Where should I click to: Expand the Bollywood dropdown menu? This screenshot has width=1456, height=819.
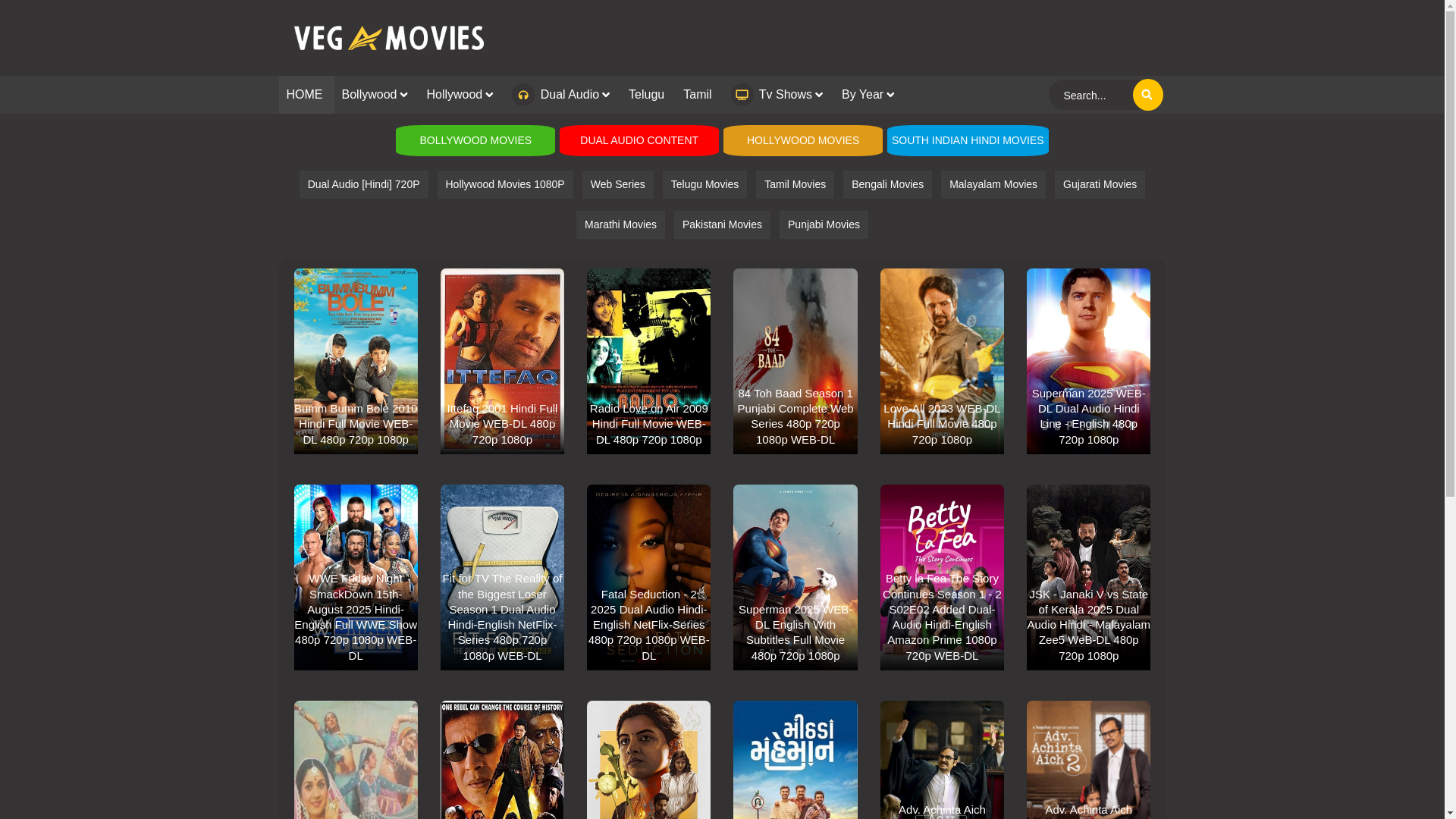tap(374, 95)
